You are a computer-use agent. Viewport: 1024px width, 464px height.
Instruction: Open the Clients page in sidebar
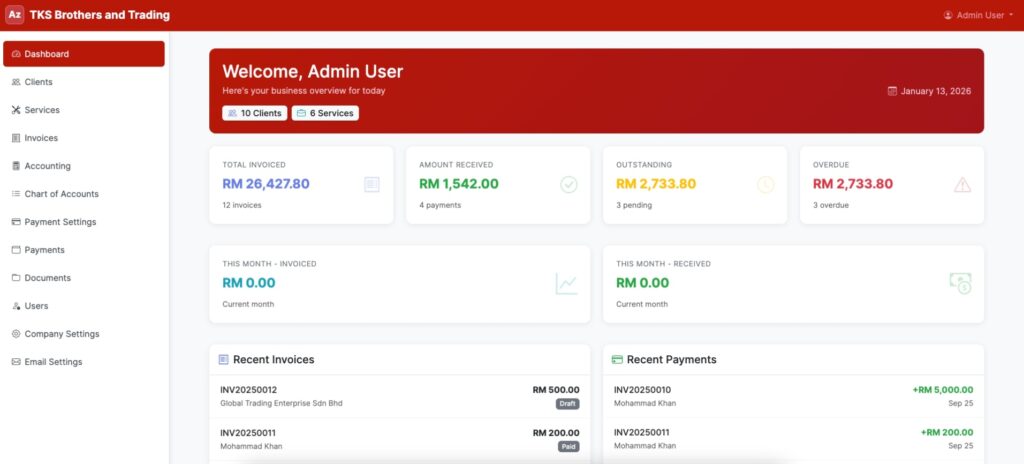click(38, 82)
